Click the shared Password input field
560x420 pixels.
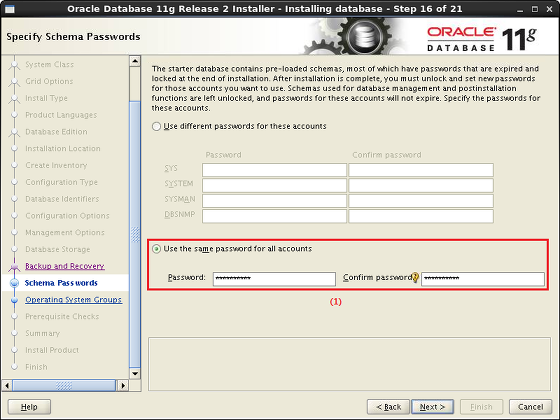[x=274, y=279]
